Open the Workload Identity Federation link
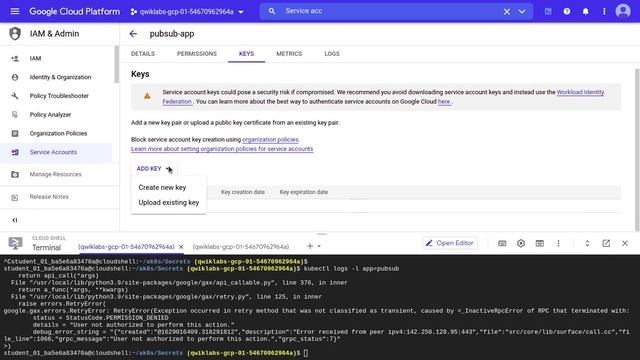The height and width of the screenshot is (360, 640). pos(580,92)
